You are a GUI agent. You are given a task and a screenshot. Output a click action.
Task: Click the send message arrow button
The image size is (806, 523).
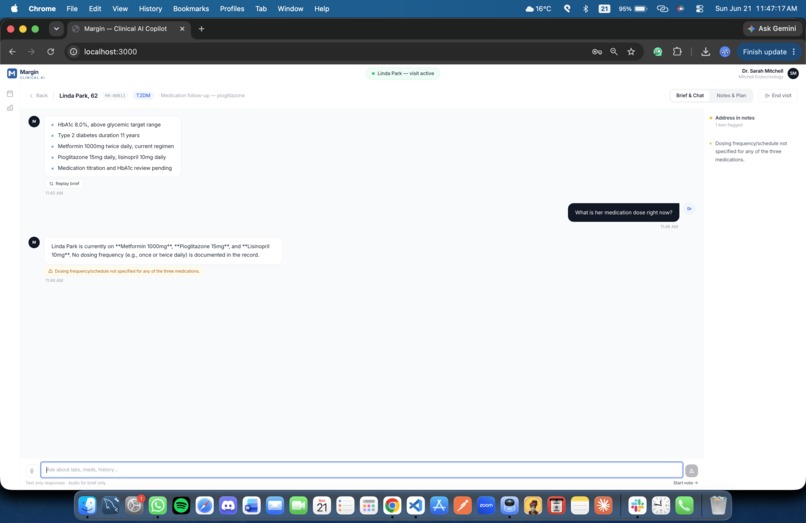pyautogui.click(x=691, y=470)
